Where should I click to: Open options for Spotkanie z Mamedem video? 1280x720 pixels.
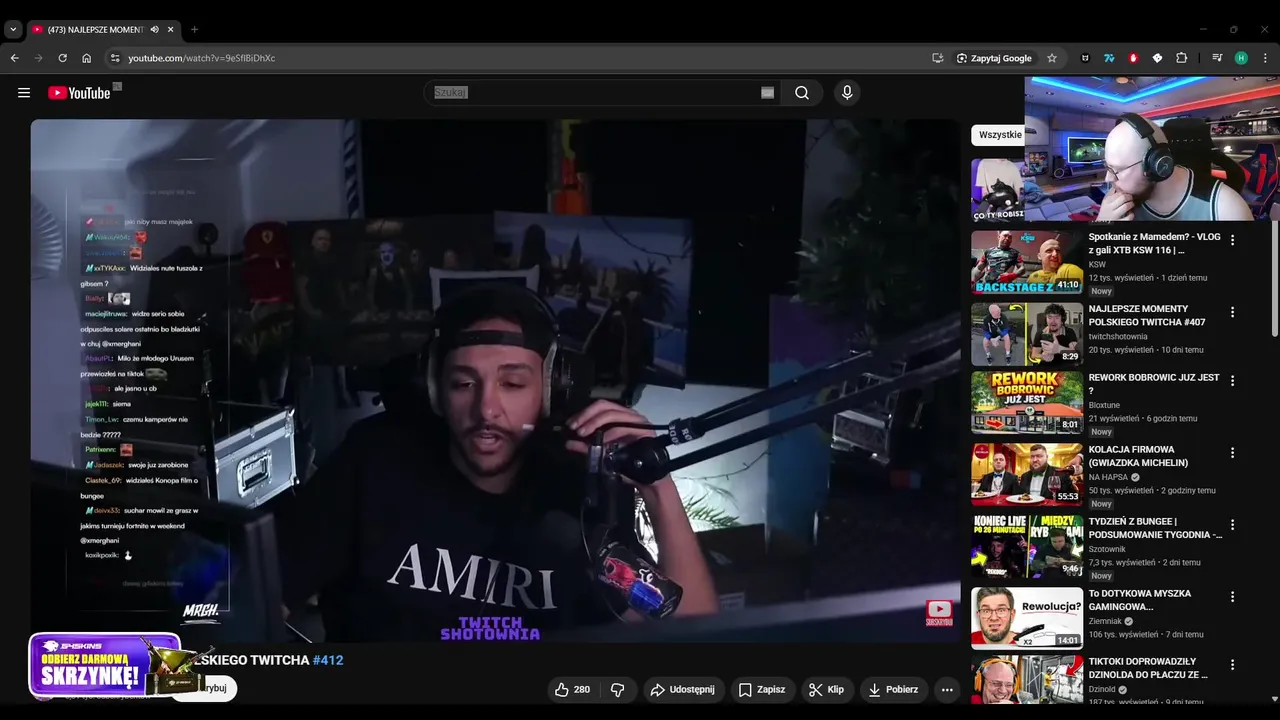click(1232, 240)
